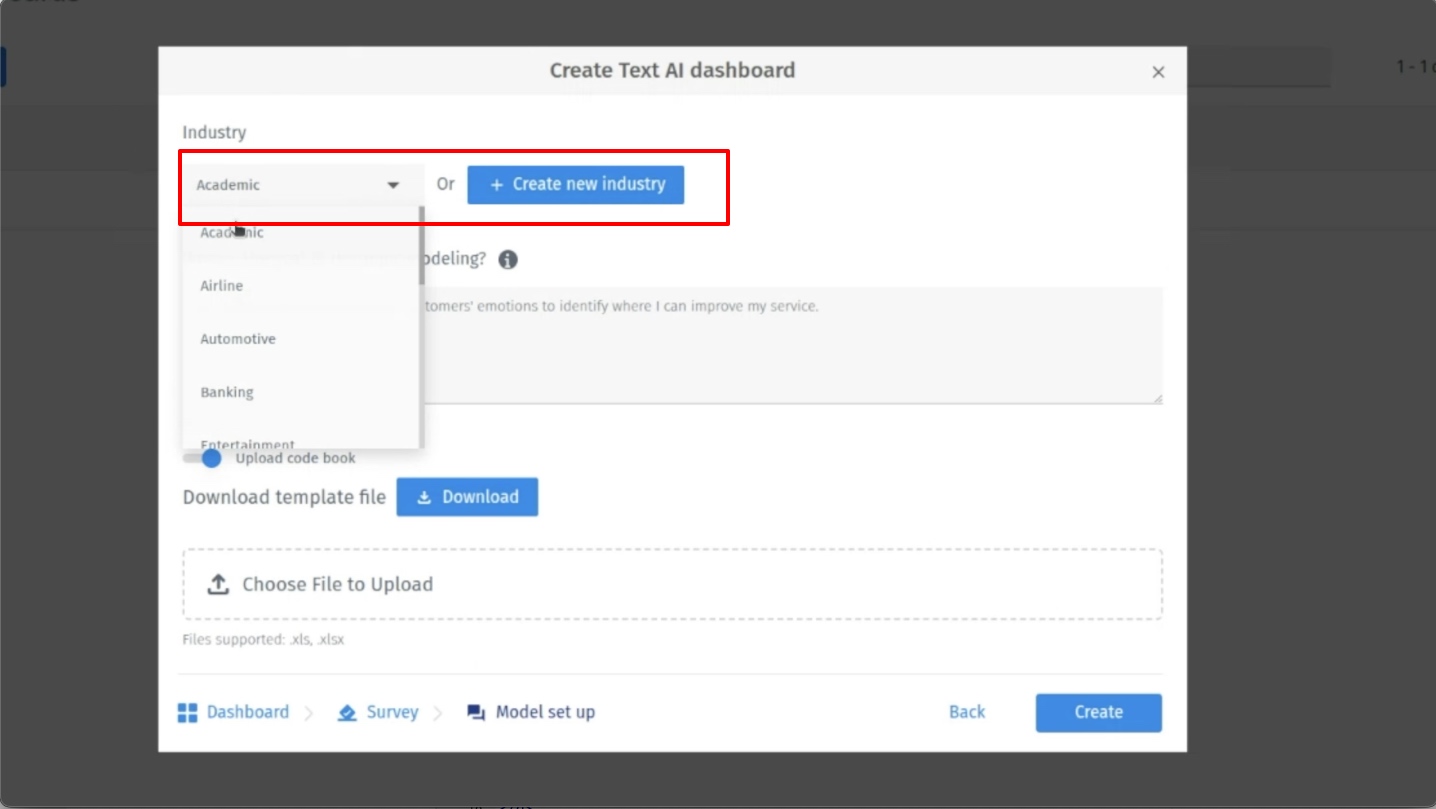This screenshot has height=809, width=1436.
Task: Choose Airline in the industry list
Action: click(300, 286)
